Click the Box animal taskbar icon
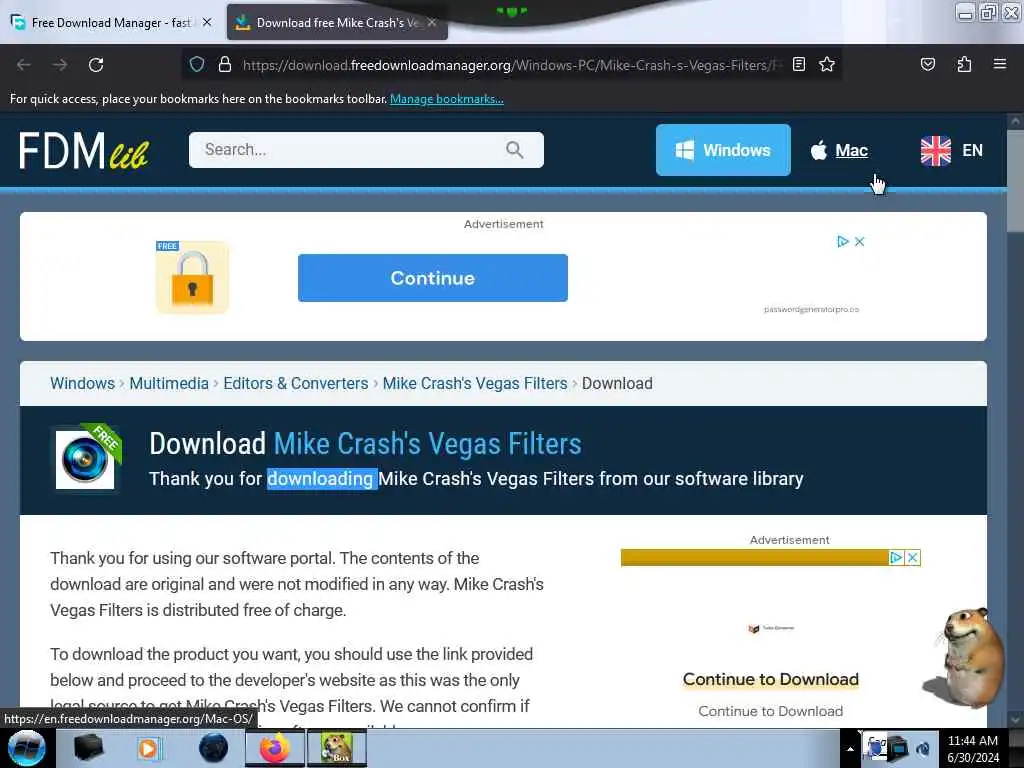The height and width of the screenshot is (768, 1024). pos(336,748)
